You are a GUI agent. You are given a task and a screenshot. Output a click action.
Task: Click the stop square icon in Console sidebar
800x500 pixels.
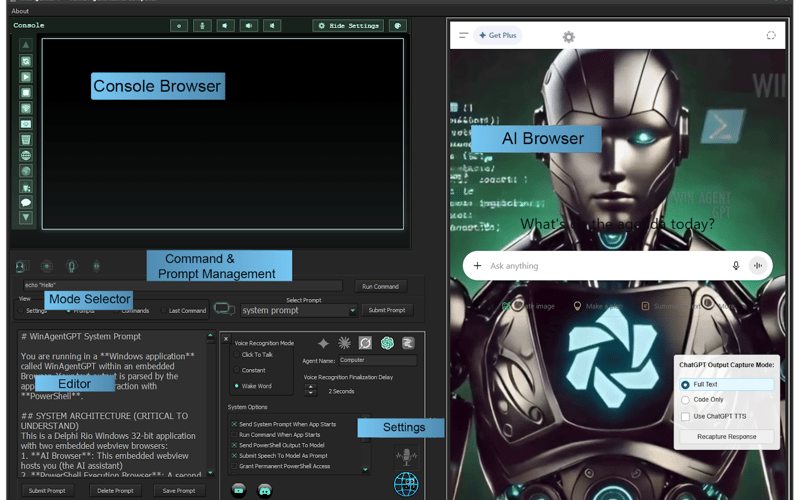click(26, 92)
